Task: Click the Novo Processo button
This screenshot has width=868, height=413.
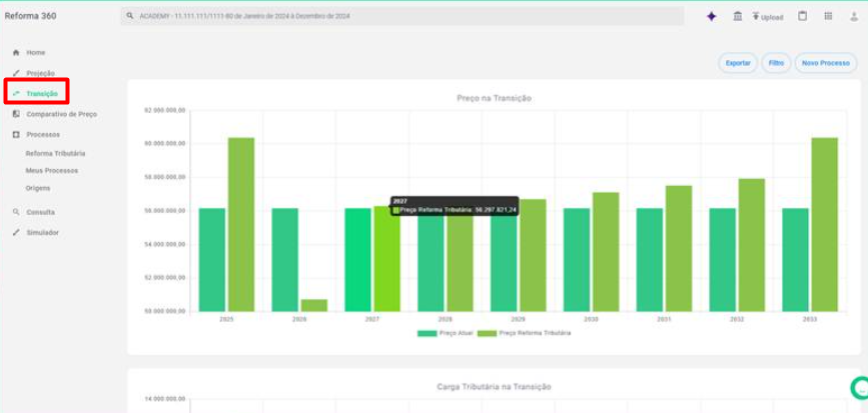Action: tap(826, 63)
